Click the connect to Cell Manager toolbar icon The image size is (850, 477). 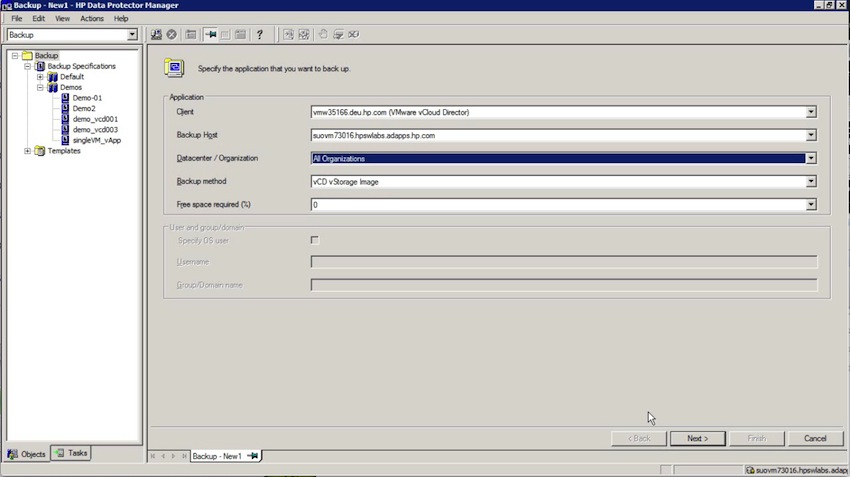point(156,35)
